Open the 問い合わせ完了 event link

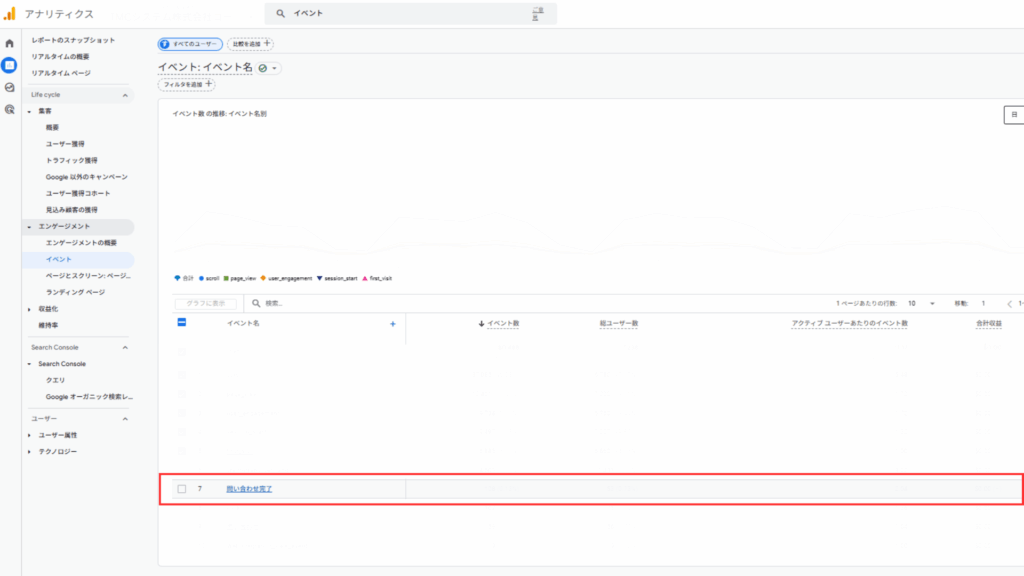coord(249,489)
